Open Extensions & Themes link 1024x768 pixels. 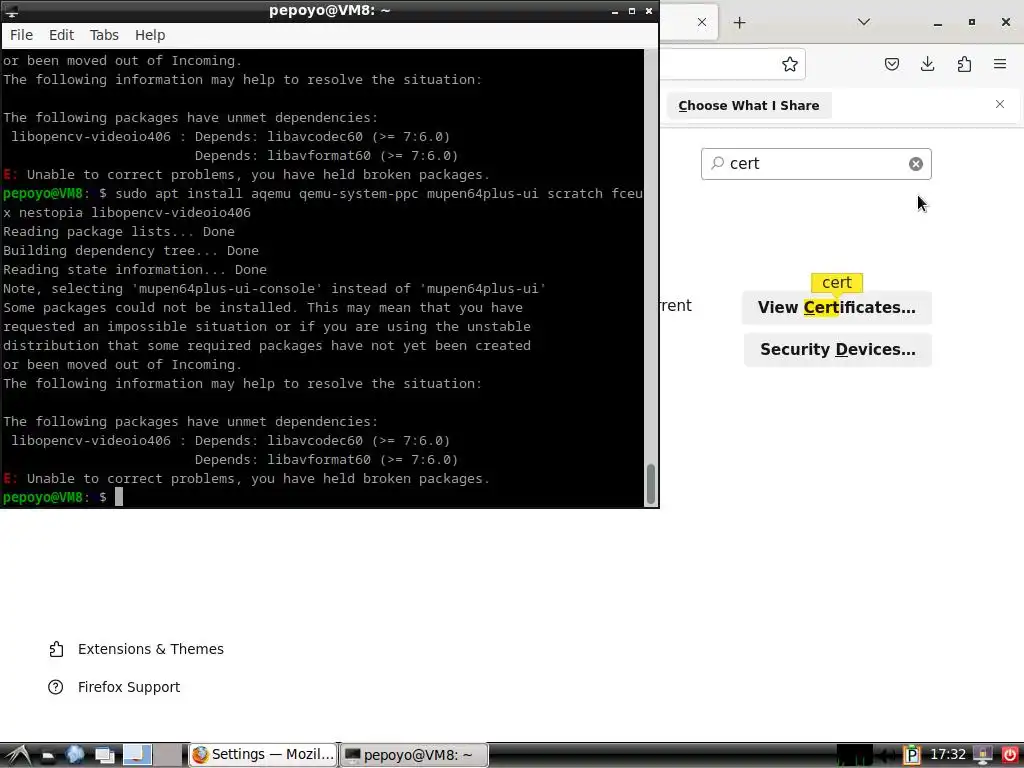(x=150, y=649)
